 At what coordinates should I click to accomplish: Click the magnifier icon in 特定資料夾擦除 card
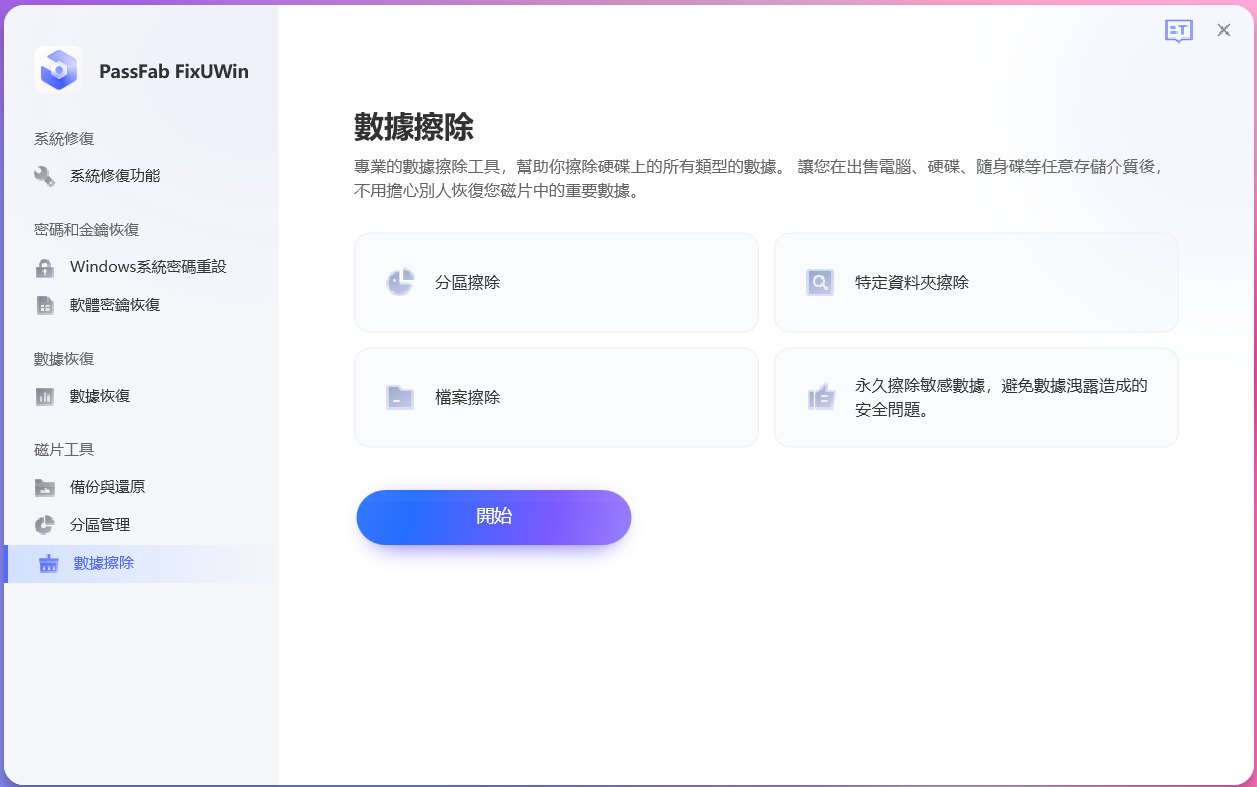[820, 283]
